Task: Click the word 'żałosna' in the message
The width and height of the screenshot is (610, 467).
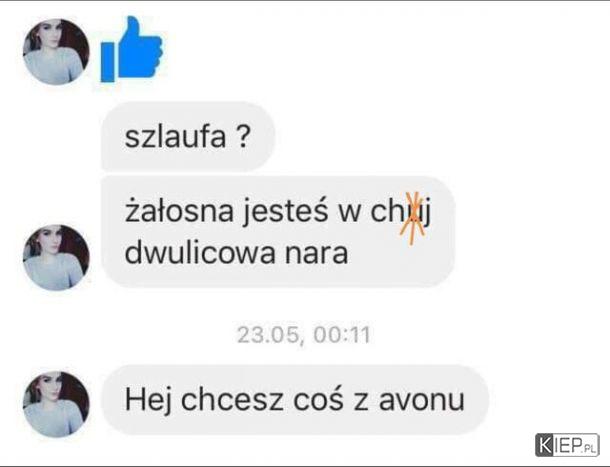Action: [179, 211]
